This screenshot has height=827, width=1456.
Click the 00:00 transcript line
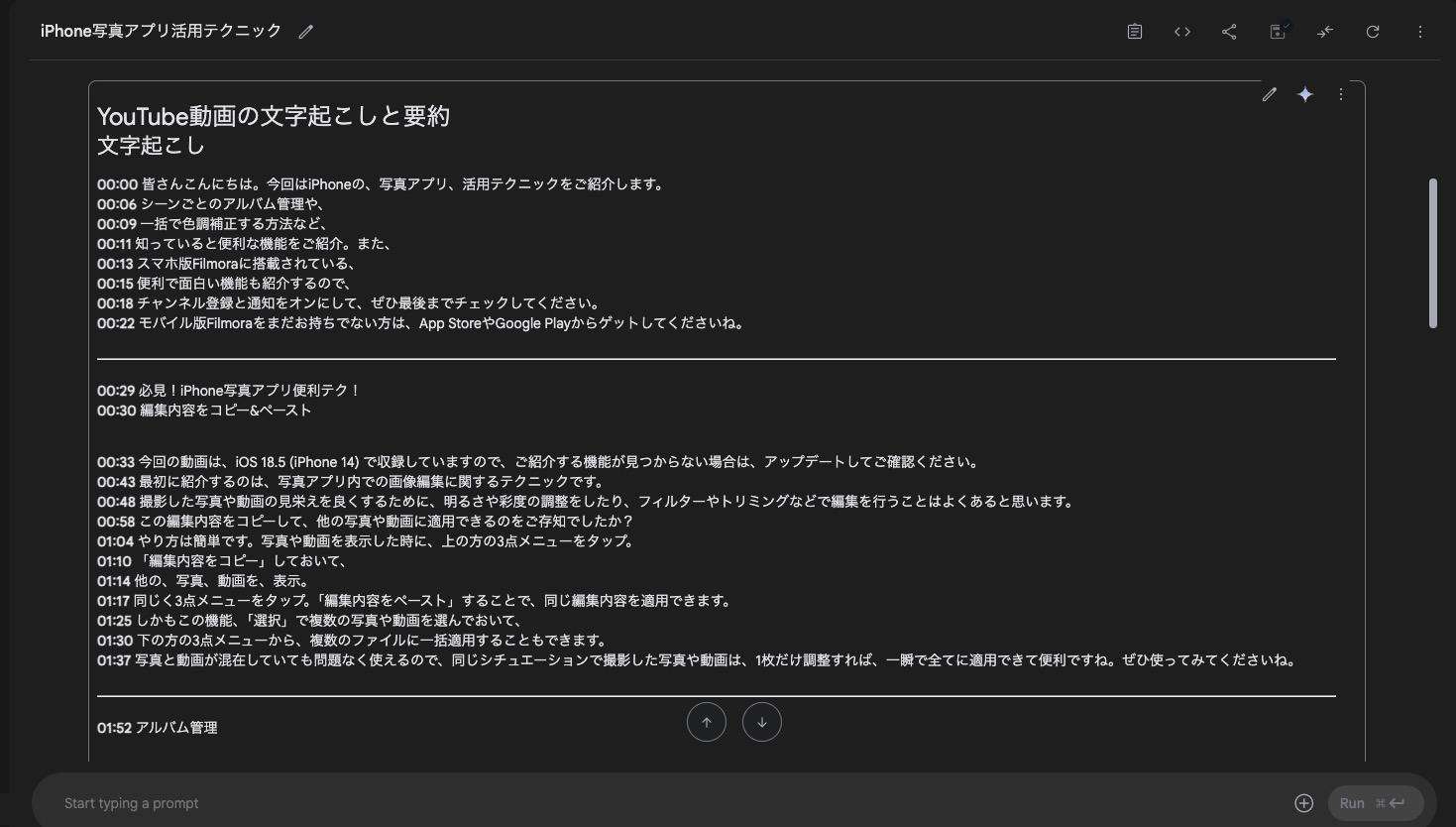coord(382,184)
